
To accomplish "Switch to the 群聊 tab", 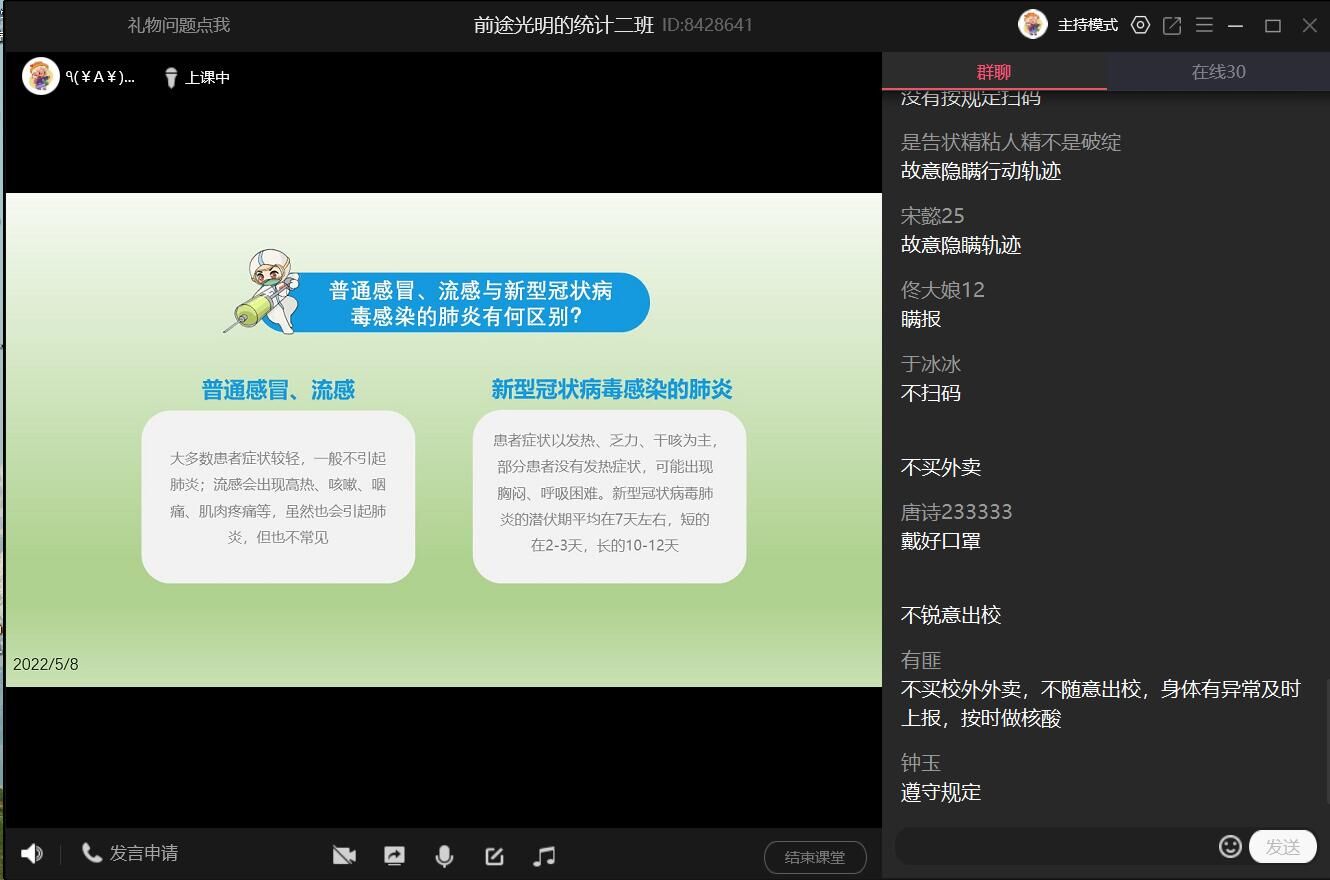I will 994,72.
